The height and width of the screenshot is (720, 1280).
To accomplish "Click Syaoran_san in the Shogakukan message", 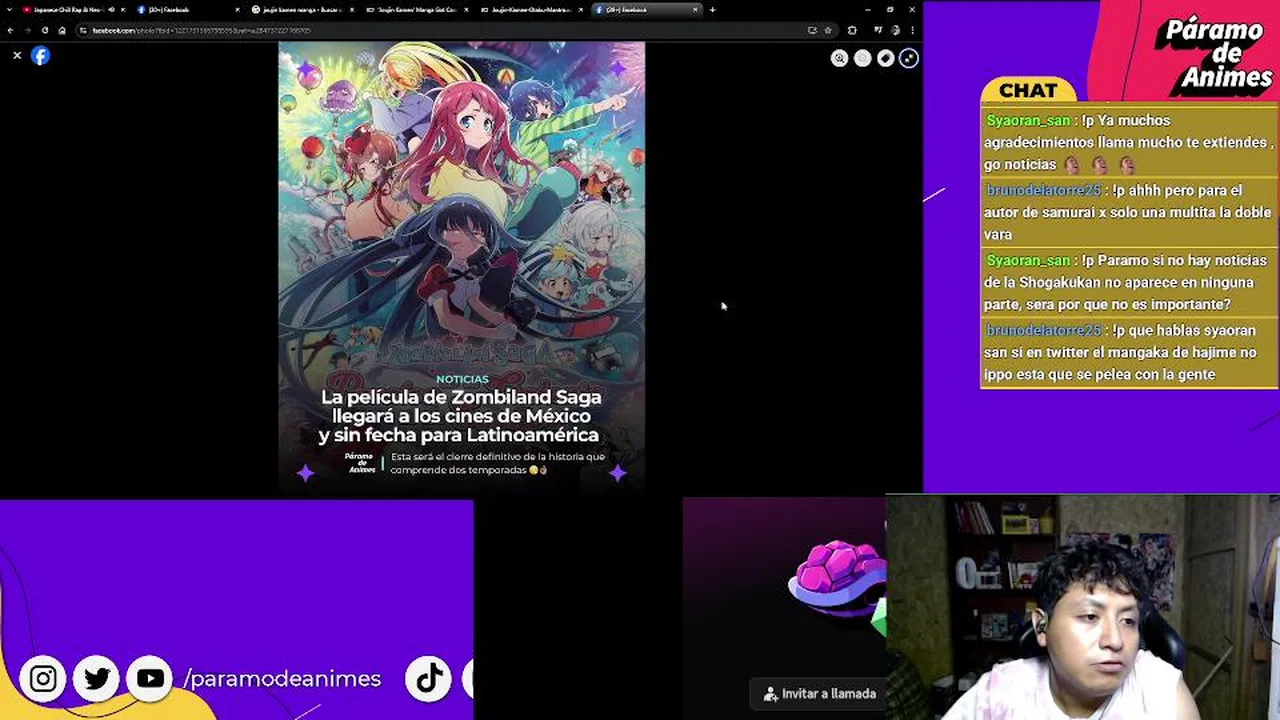I will click(x=1028, y=260).
